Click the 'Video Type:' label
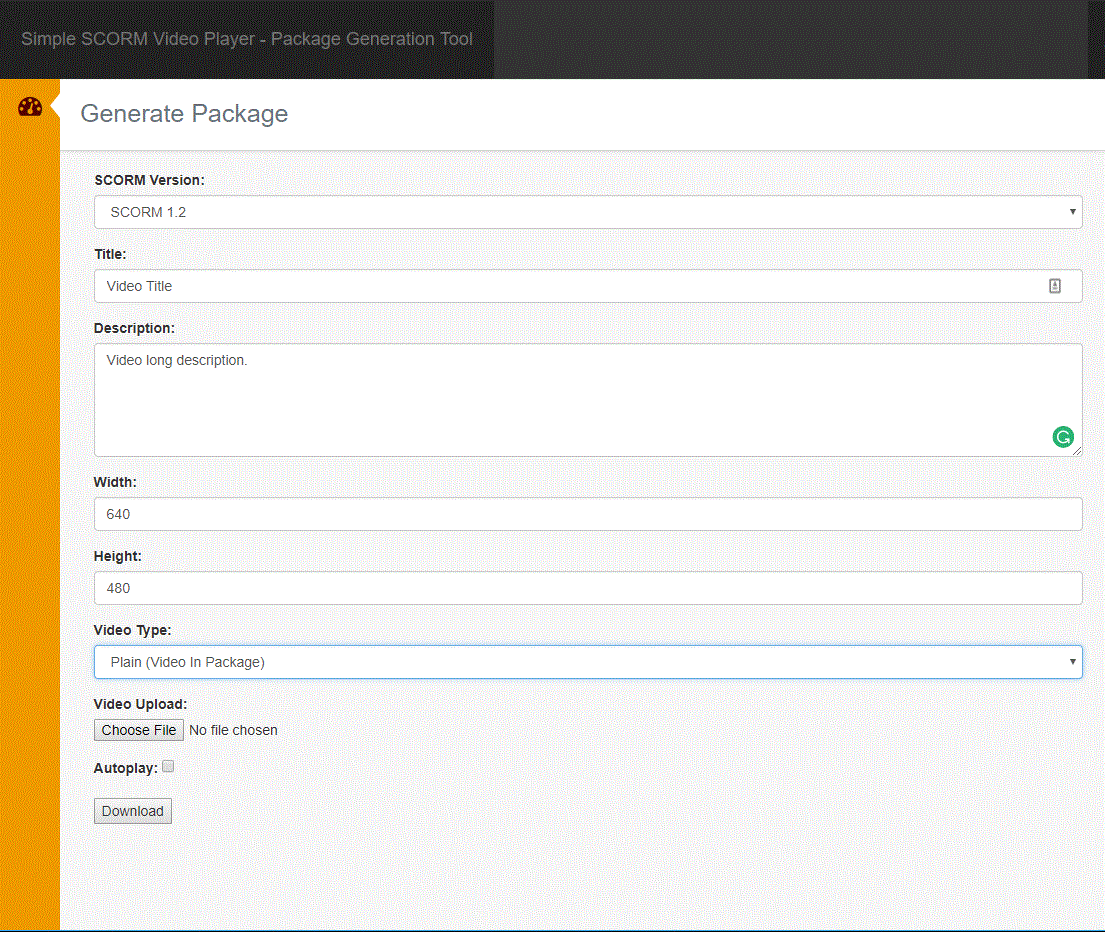The height and width of the screenshot is (932, 1105). click(x=132, y=630)
